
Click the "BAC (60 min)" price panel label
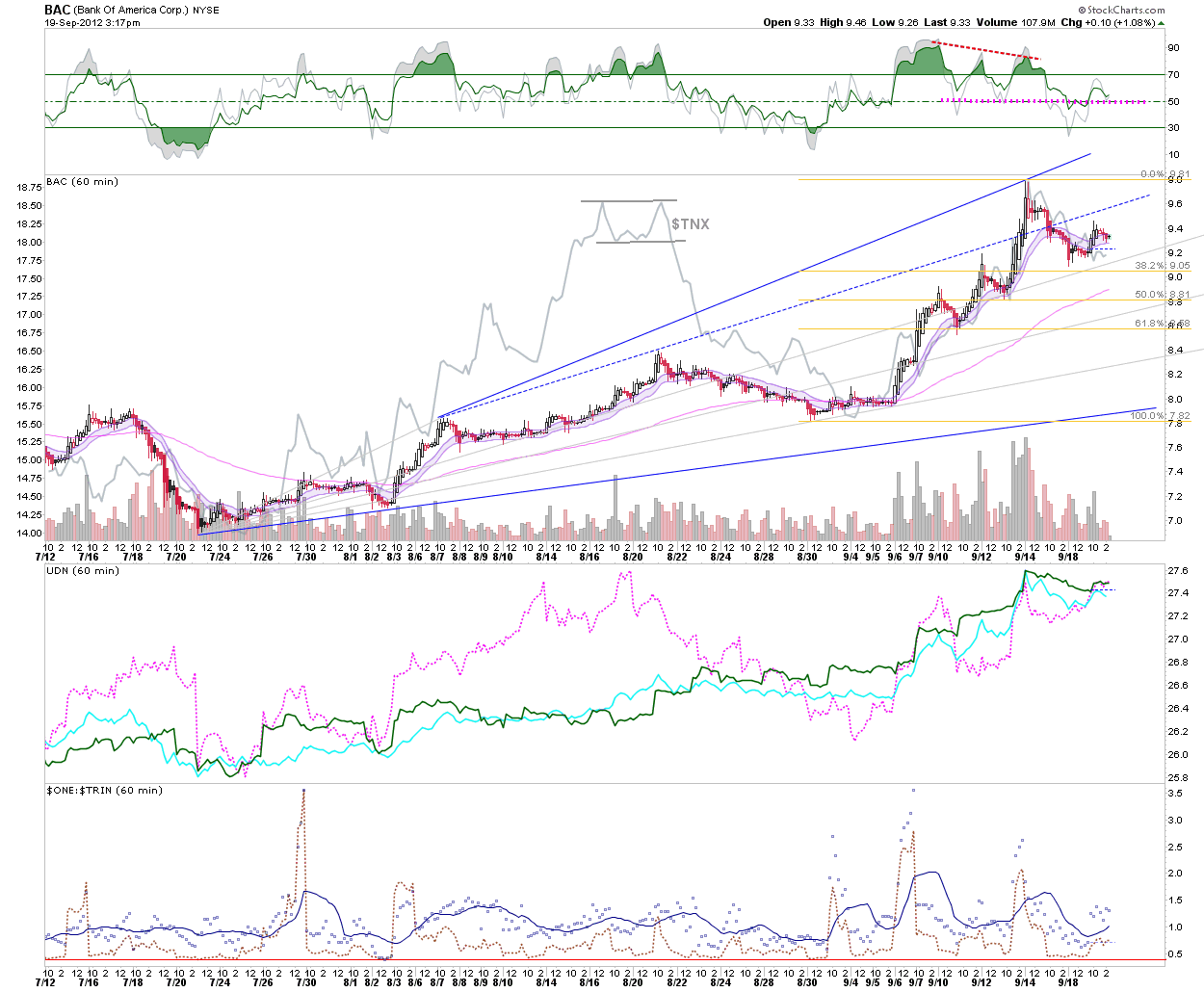click(x=82, y=182)
